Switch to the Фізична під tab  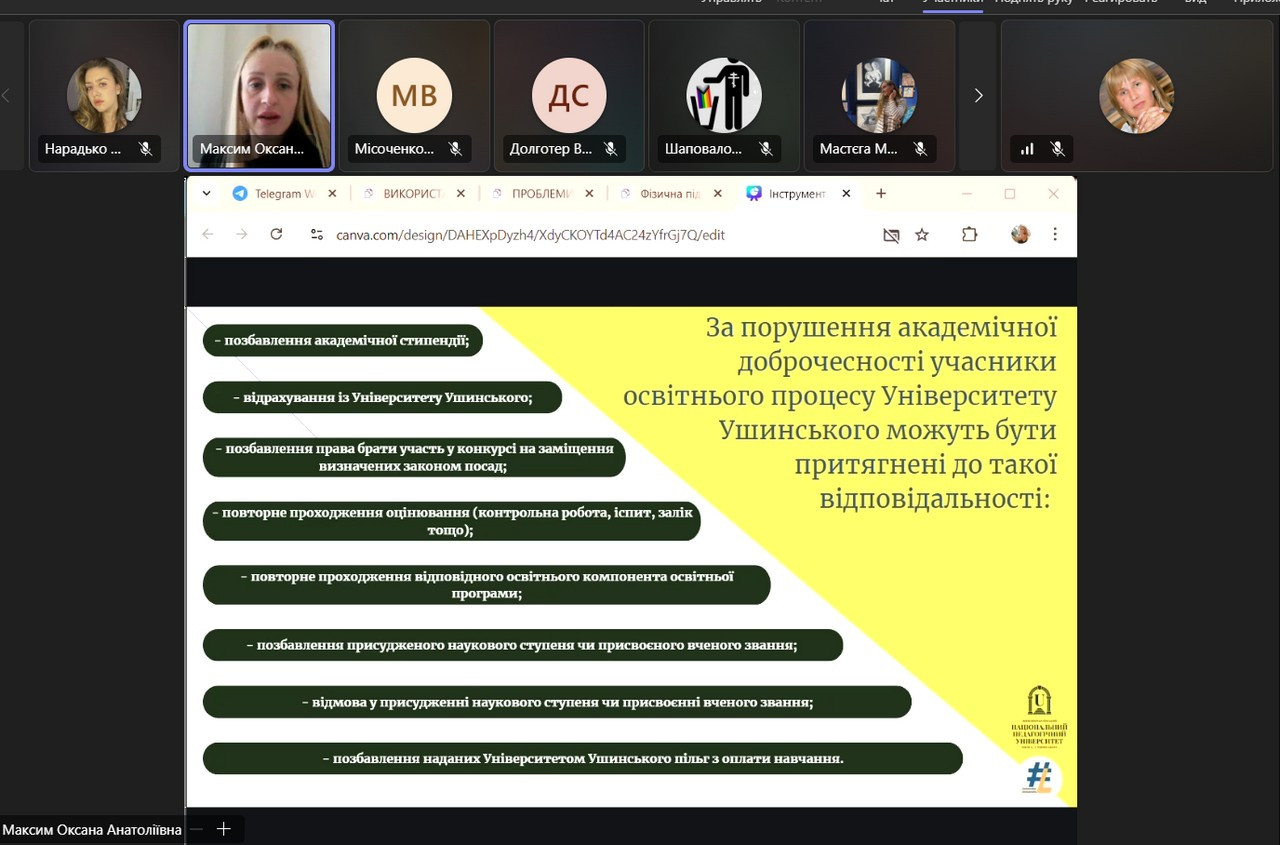tap(670, 194)
